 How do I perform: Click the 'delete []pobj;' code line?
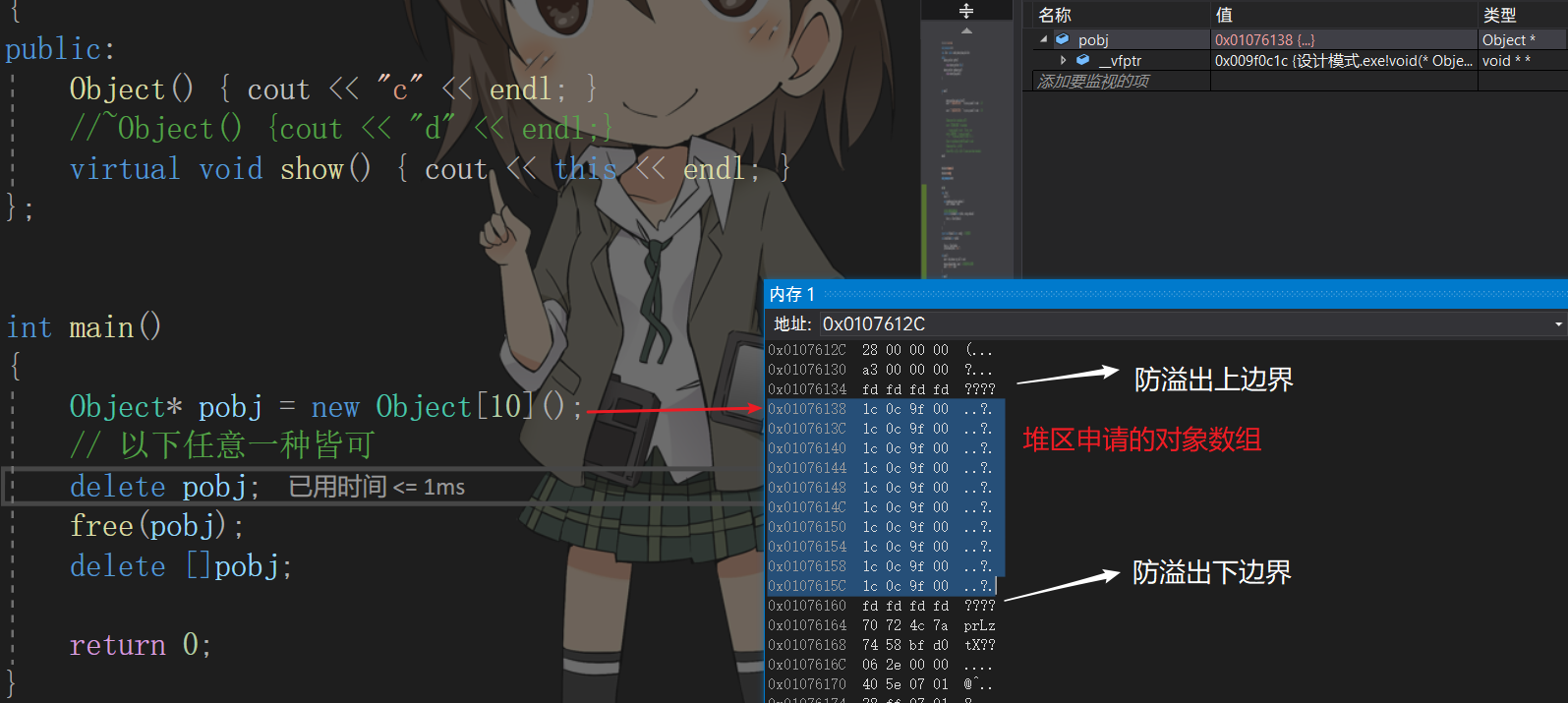(181, 566)
